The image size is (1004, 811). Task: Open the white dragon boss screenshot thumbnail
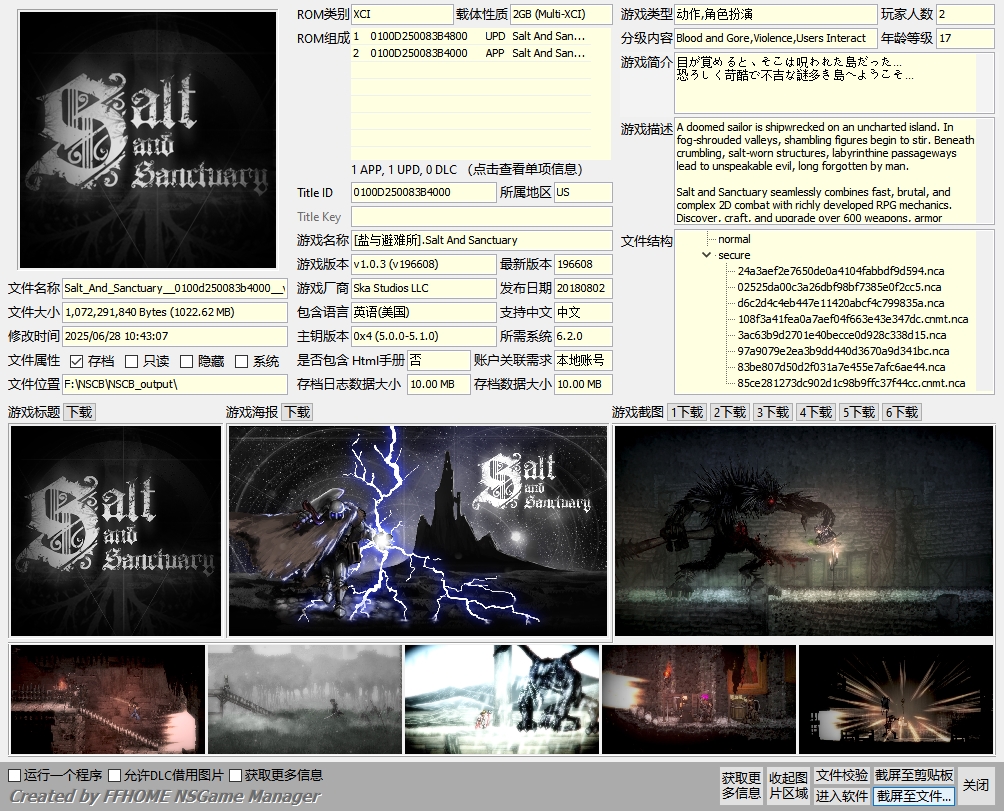pos(502,699)
